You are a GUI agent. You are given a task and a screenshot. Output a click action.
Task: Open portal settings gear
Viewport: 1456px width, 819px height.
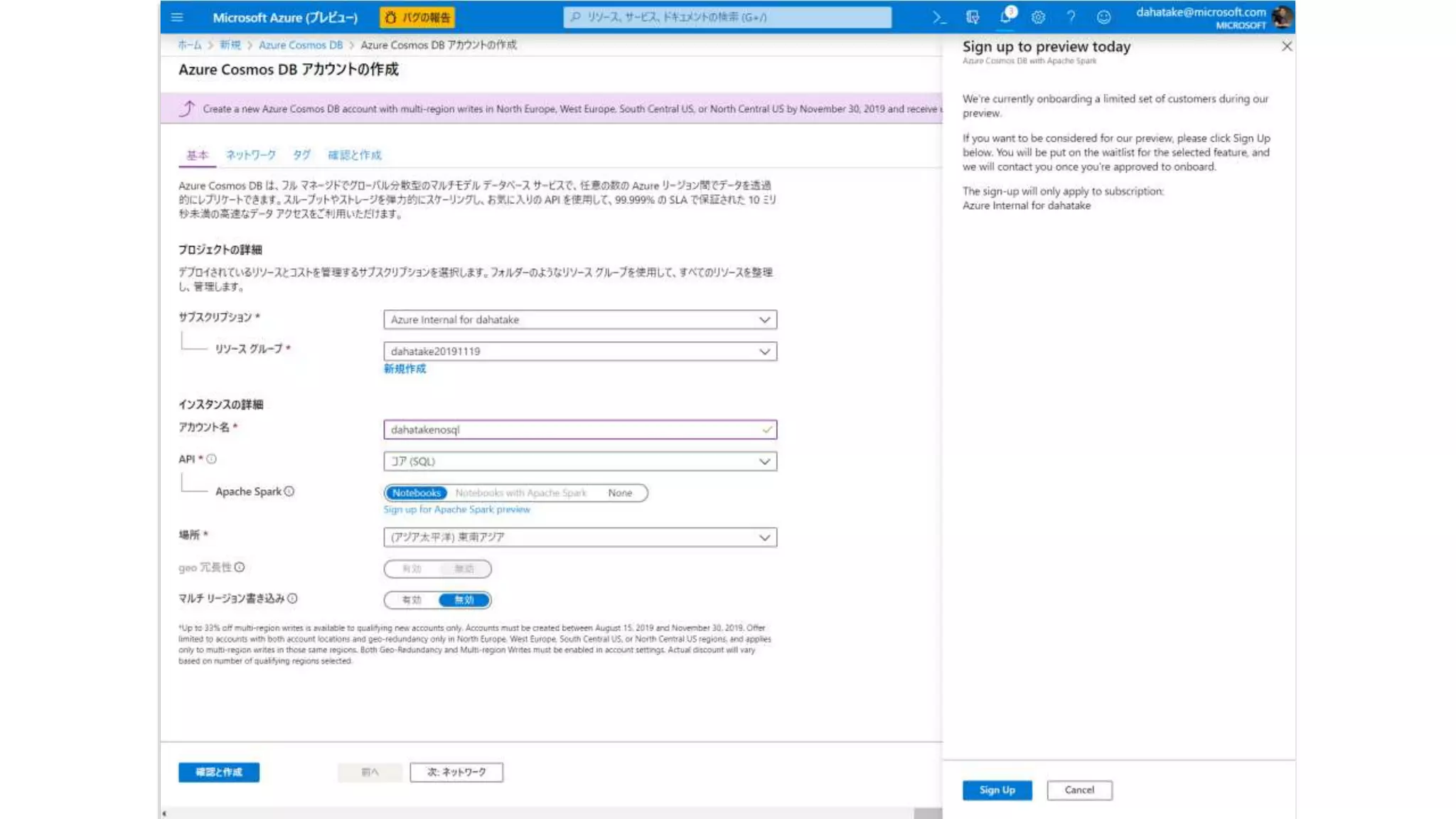pyautogui.click(x=1038, y=17)
